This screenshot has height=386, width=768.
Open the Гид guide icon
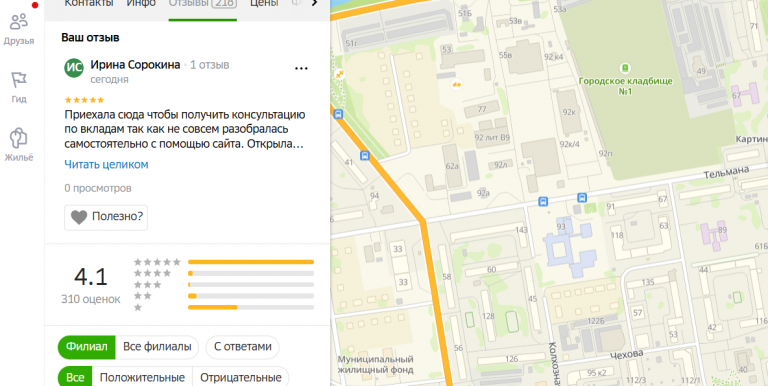click(x=19, y=87)
